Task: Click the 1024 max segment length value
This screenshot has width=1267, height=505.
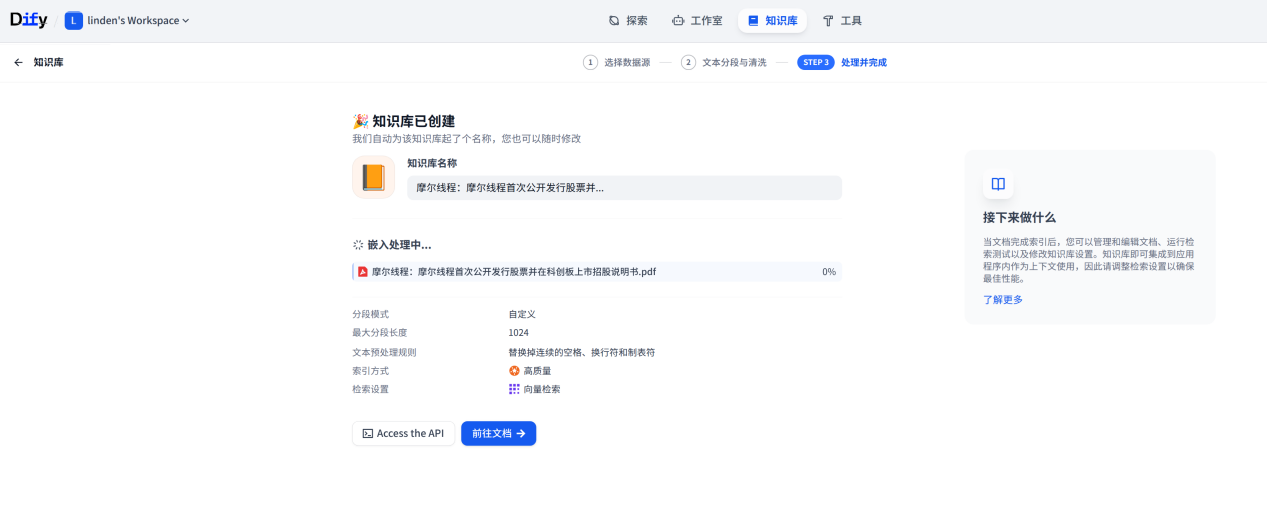Action: 518,333
